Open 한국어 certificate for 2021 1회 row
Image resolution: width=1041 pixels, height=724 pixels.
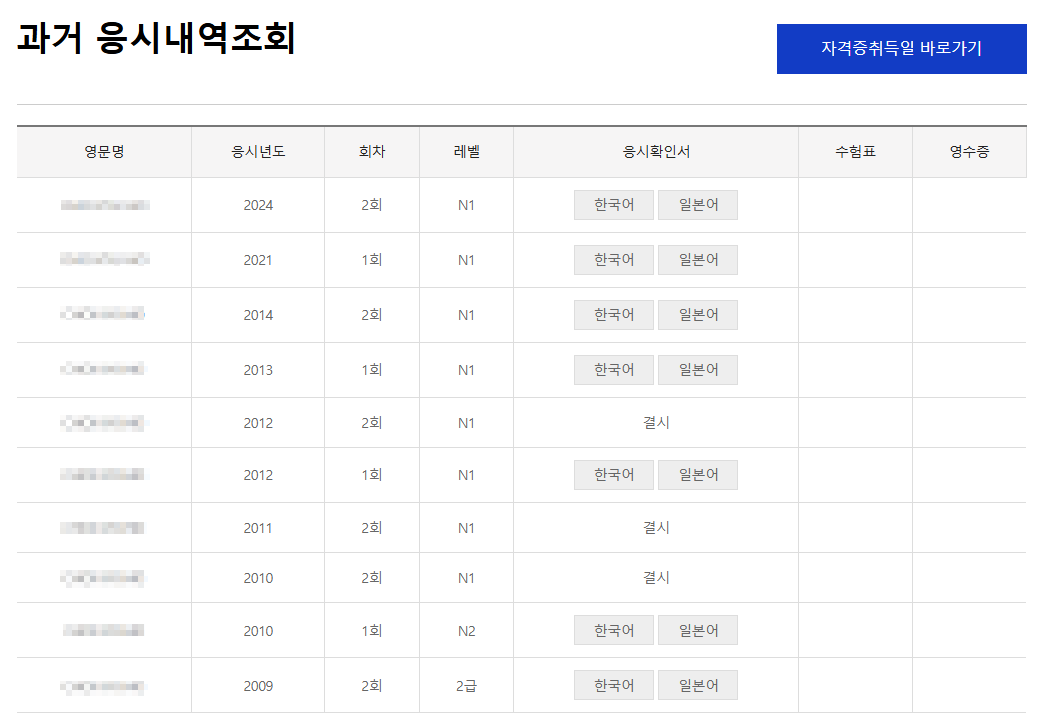click(x=613, y=260)
